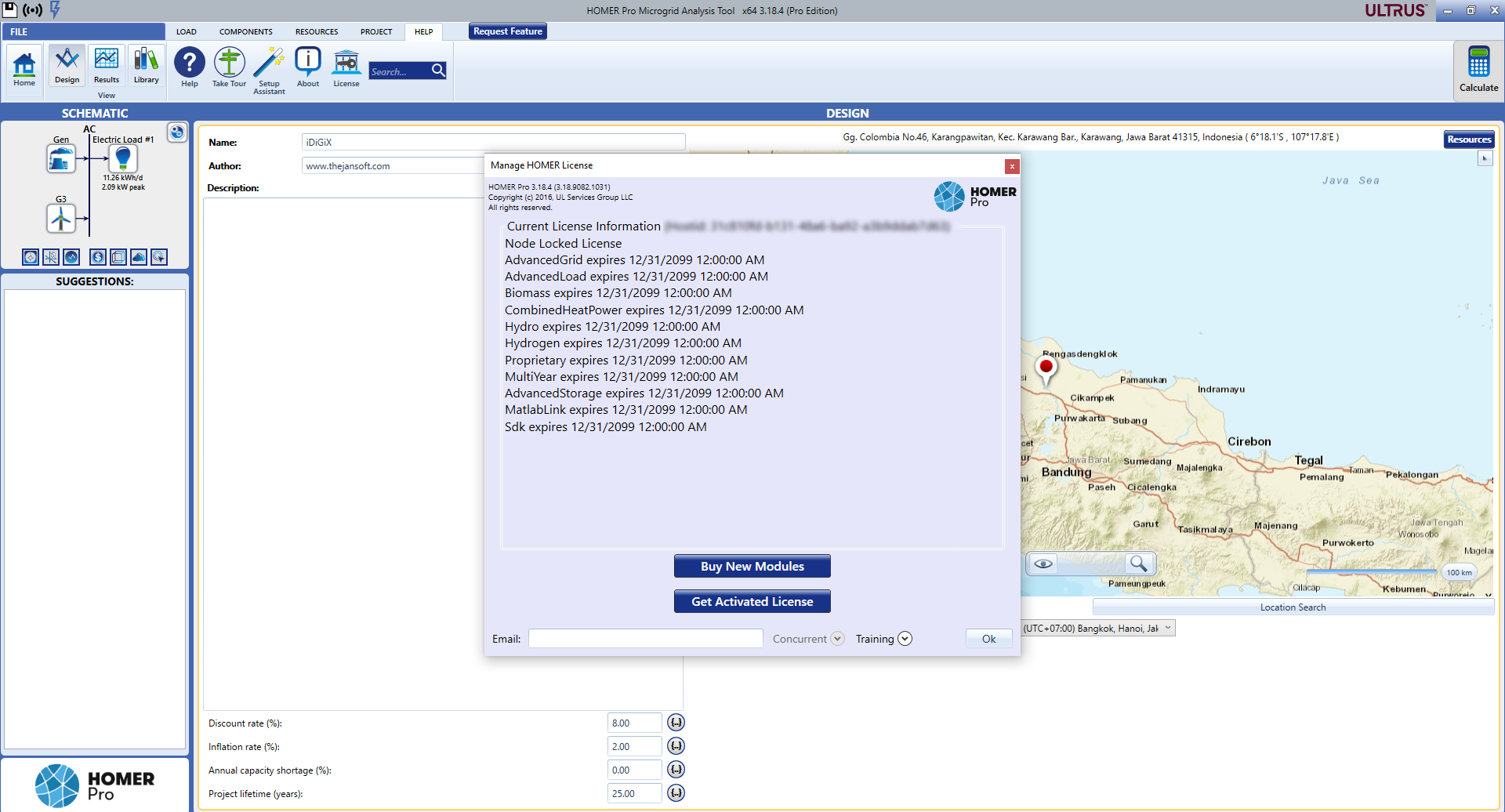Switch to the Design view
The width and height of the screenshot is (1505, 812).
[67, 67]
